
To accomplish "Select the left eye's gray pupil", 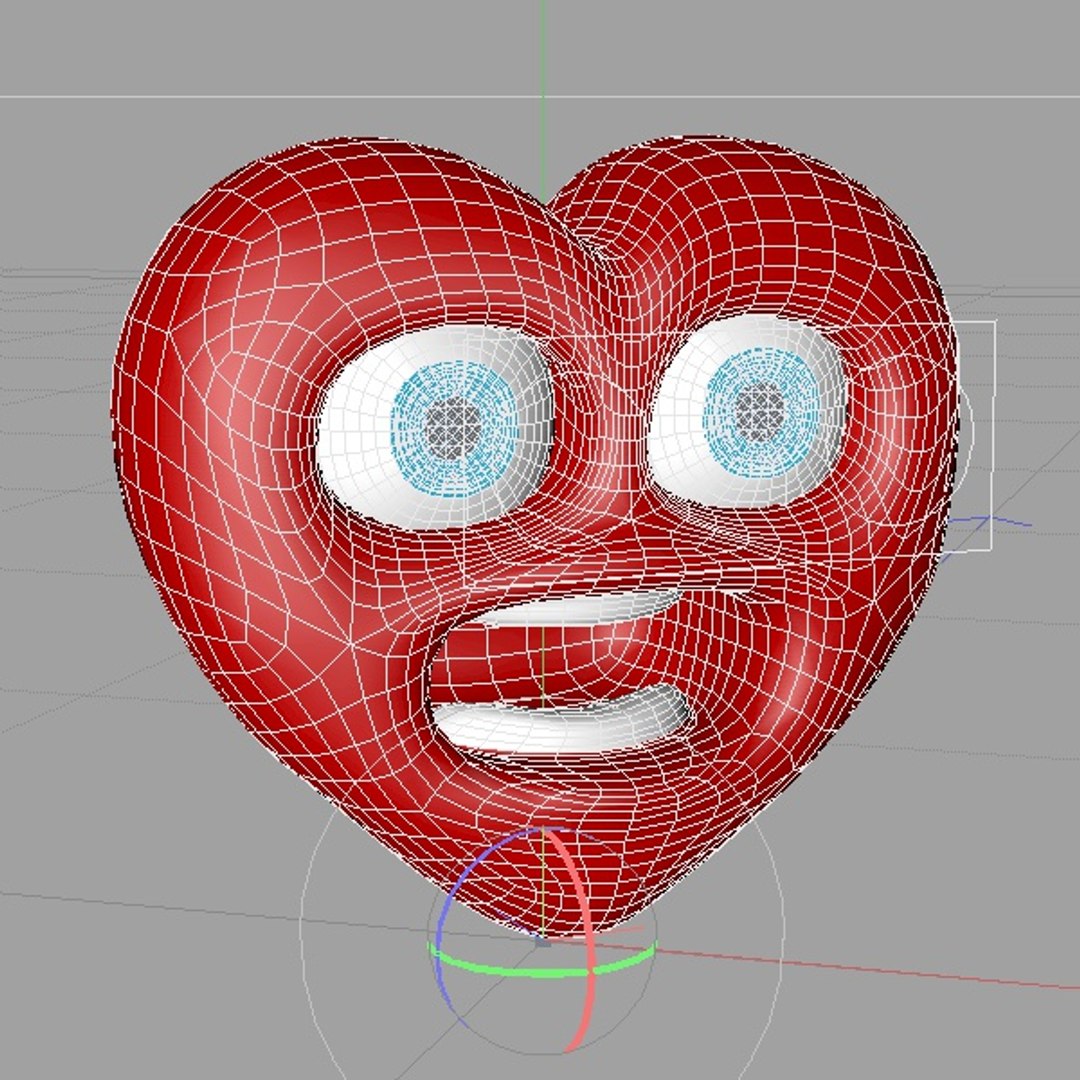I will tap(452, 428).
